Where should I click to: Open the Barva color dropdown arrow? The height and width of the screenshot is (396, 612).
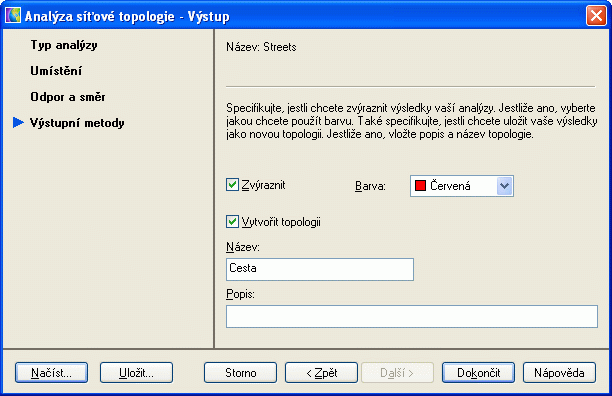click(504, 186)
